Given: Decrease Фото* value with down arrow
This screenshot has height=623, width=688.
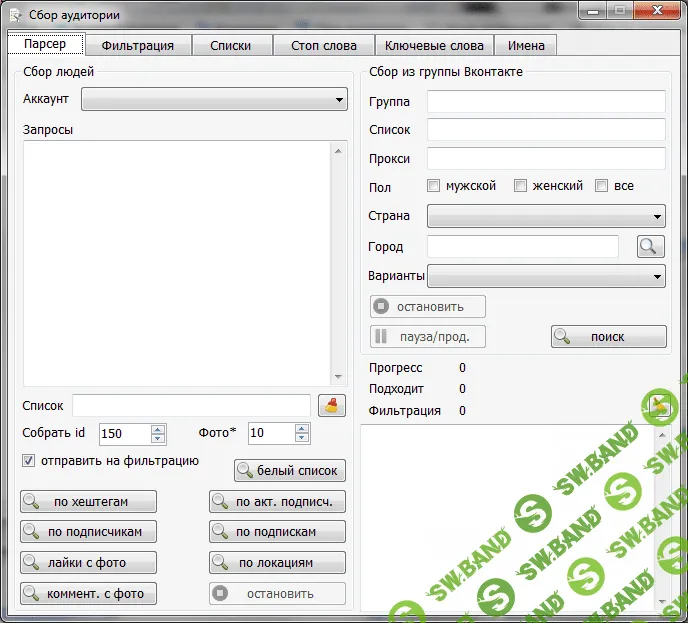Looking at the screenshot, I should click(x=302, y=438).
